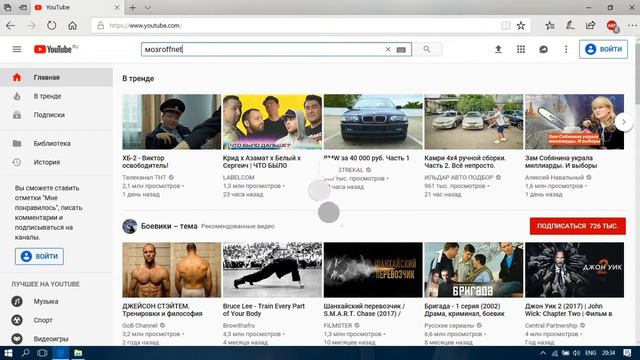
Task: Click the Спорт icon in sidebar
Action: click(17, 320)
